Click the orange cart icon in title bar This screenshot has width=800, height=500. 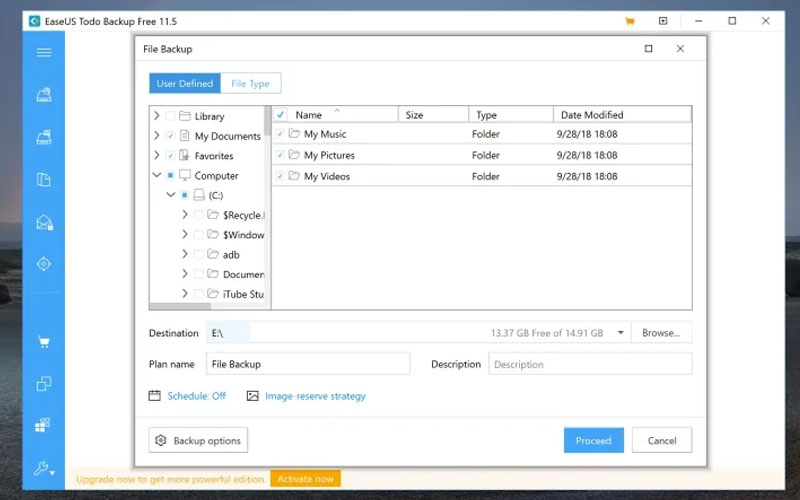coord(630,21)
